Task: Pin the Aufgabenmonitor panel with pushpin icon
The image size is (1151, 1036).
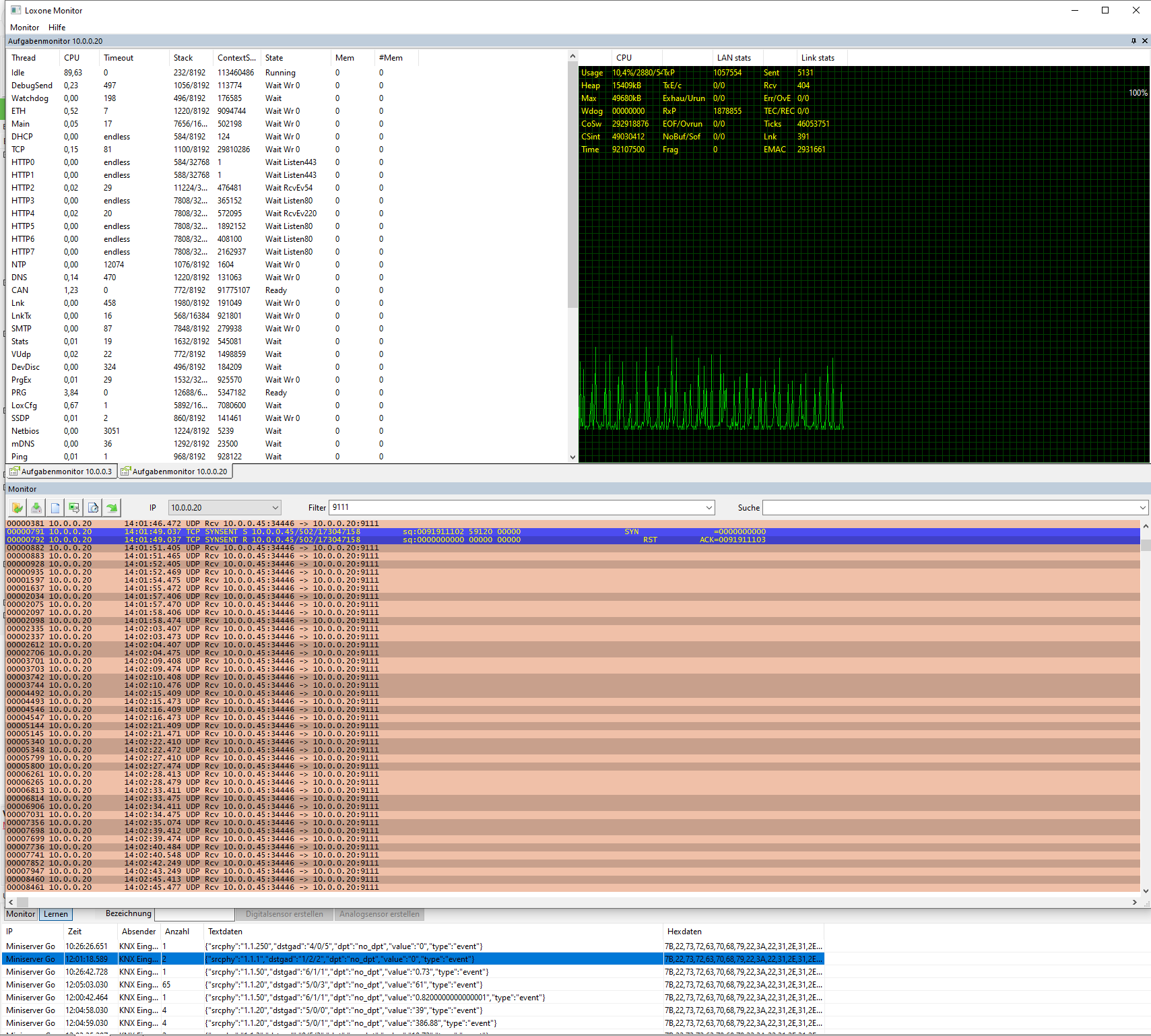Action: 1133,41
